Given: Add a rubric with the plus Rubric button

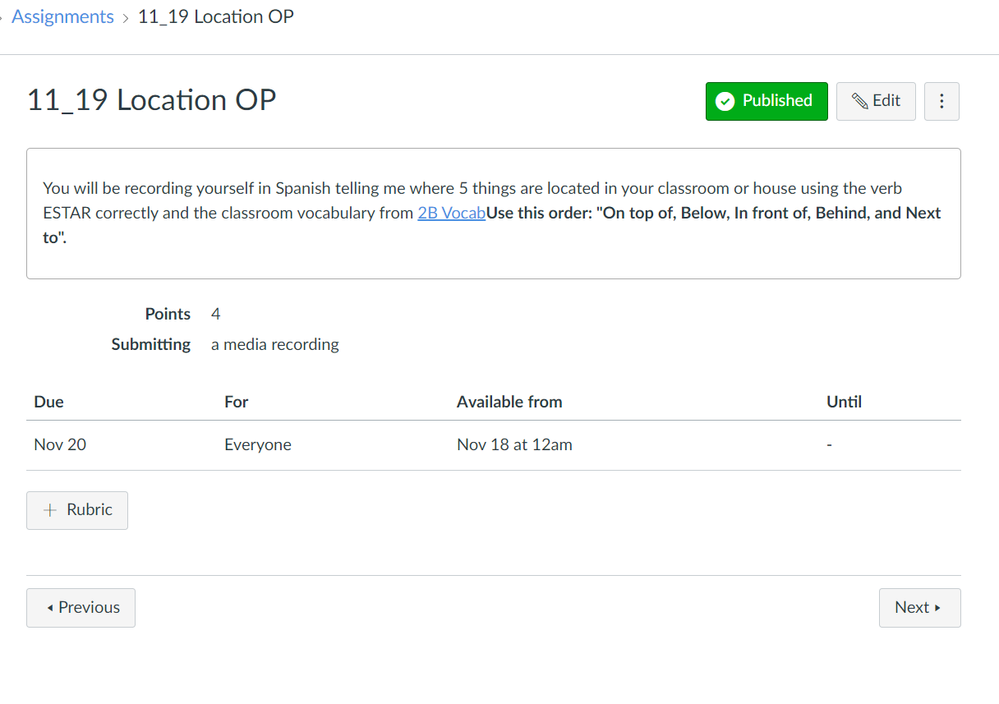Looking at the screenshot, I should [x=77, y=510].
